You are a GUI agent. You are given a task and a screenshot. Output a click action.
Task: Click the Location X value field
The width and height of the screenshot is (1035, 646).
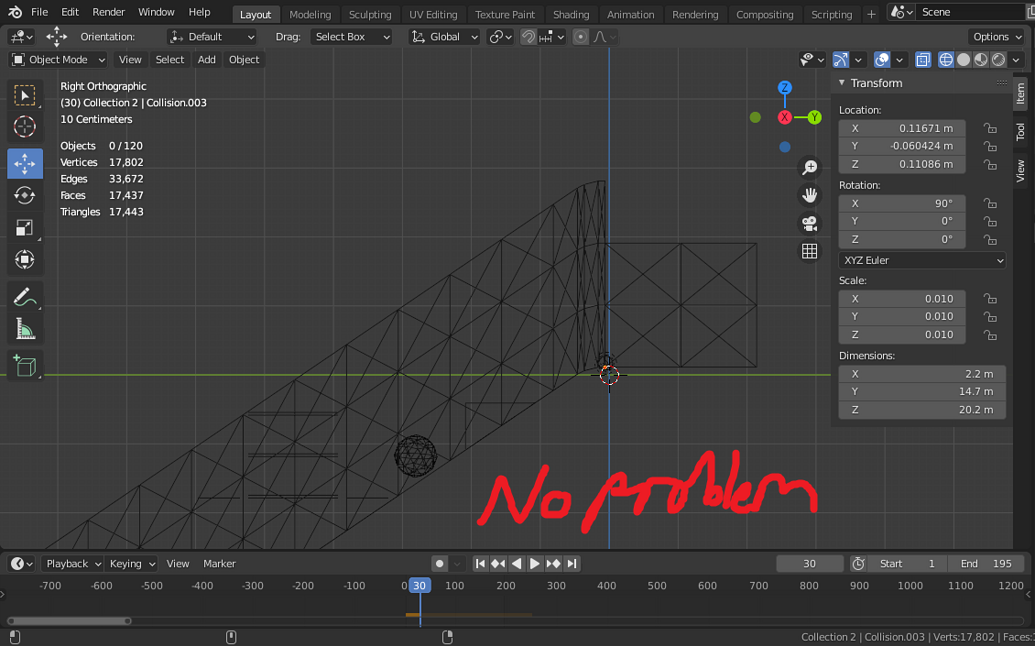click(902, 128)
